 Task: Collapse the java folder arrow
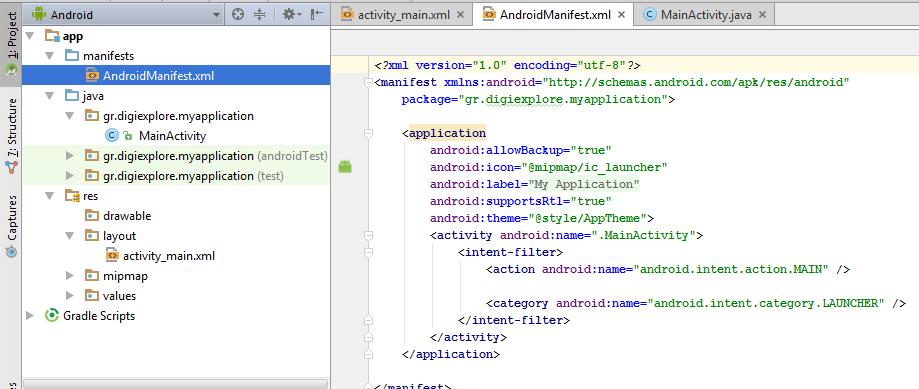tap(50, 96)
